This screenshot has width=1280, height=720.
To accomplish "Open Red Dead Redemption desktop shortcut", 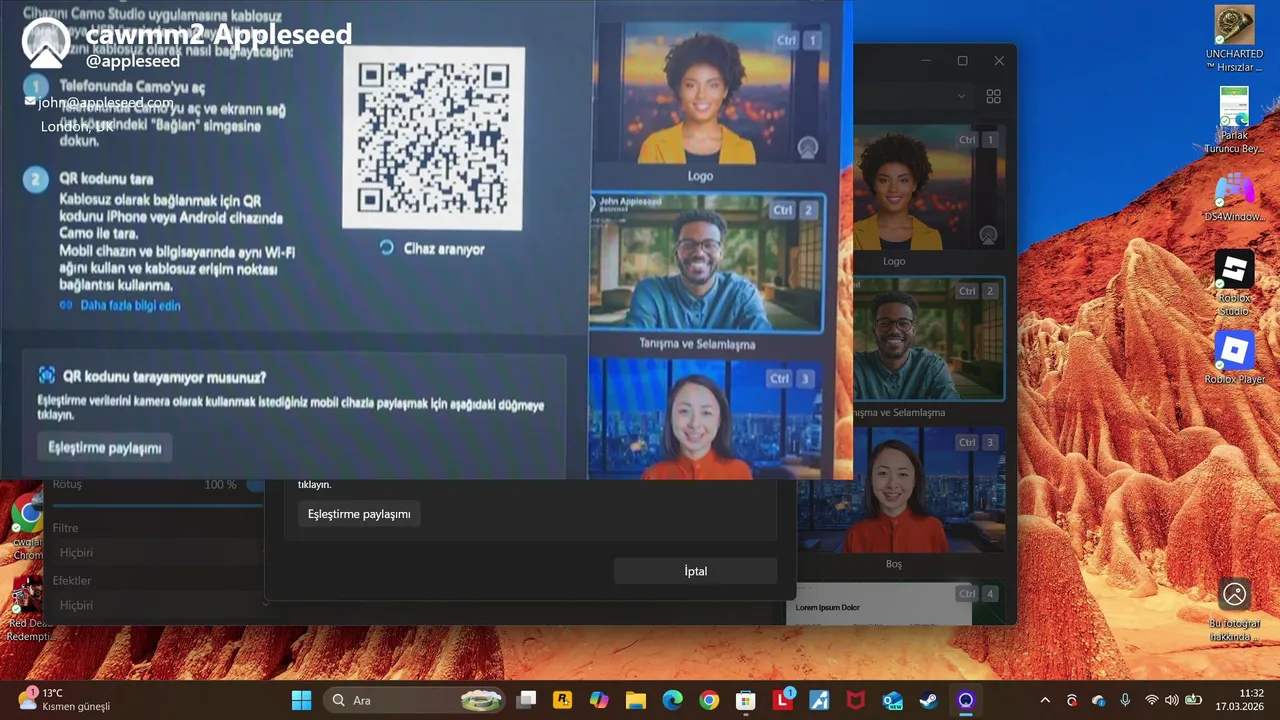I will (26, 610).
